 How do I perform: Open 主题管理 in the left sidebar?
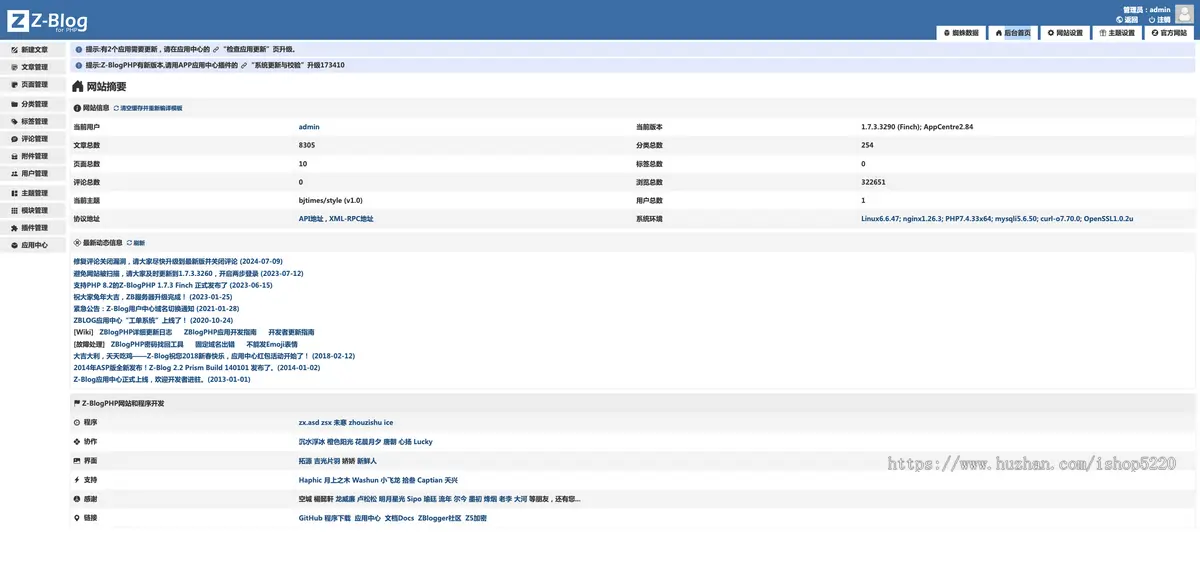click(x=34, y=192)
